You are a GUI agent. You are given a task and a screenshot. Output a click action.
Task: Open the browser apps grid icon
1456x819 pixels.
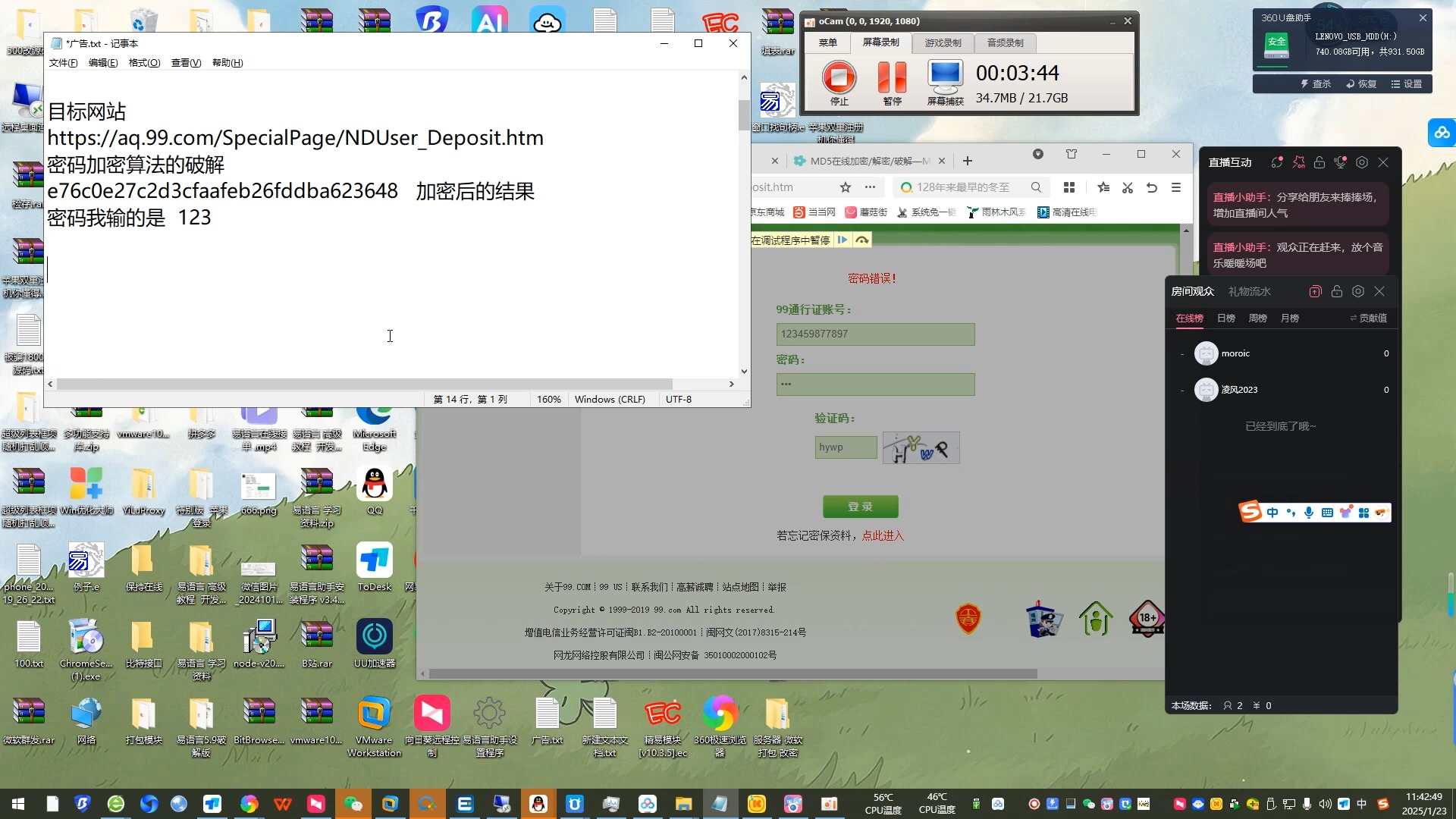1069,188
